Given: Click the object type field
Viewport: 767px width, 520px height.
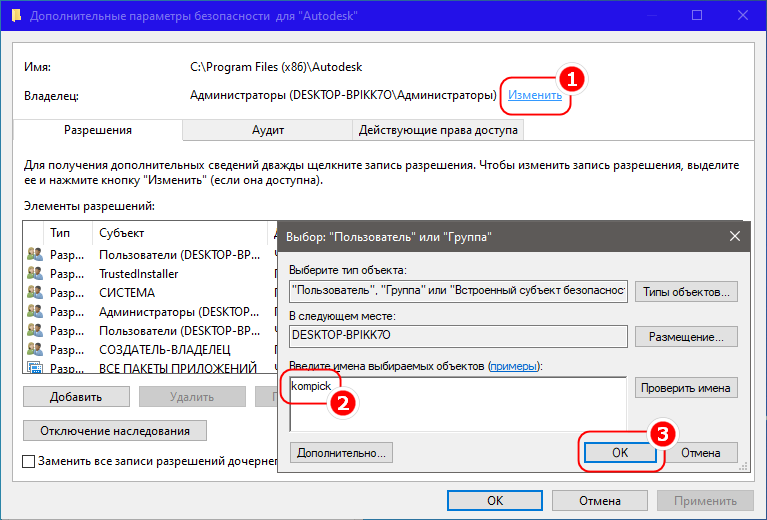Looking at the screenshot, I should point(458,291).
